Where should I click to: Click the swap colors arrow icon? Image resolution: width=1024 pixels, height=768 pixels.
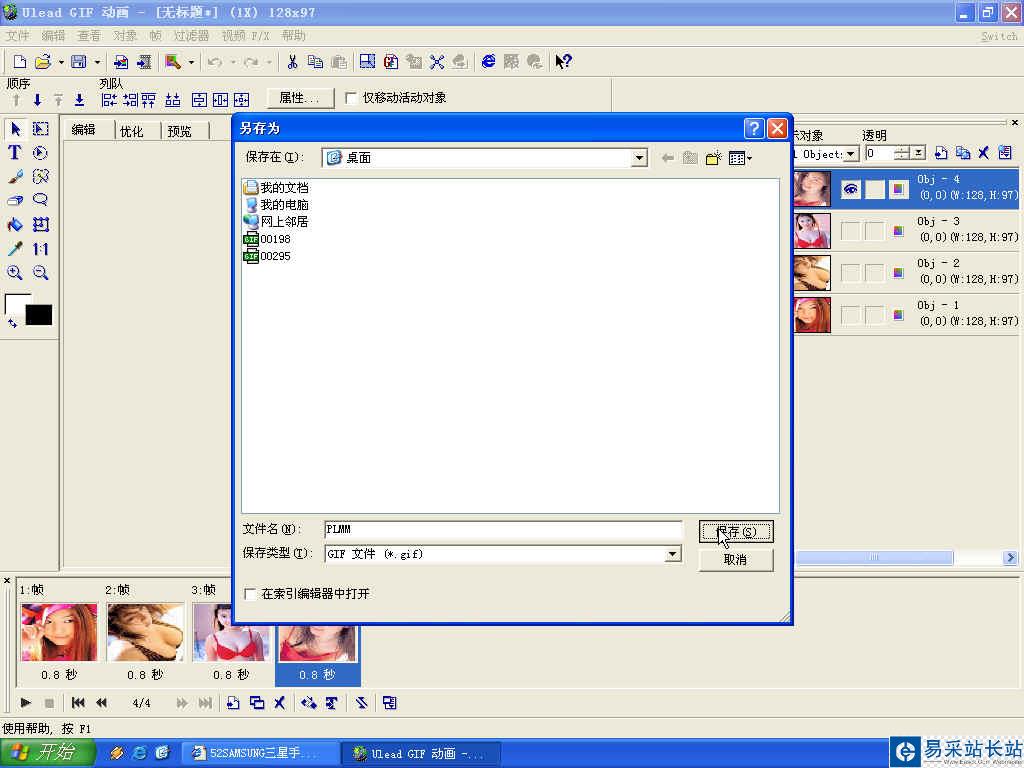[12, 323]
